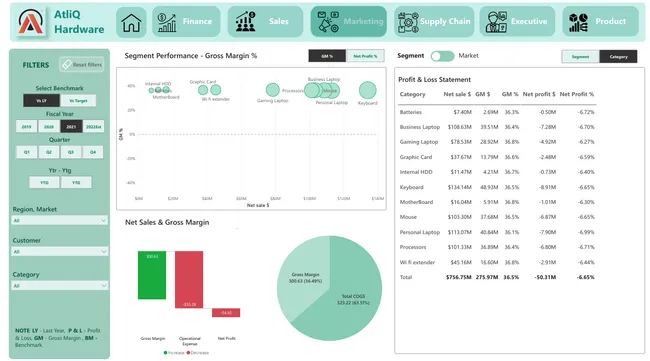Select the Vs LY benchmark
Screen dimensions: 650x361
(x=41, y=100)
